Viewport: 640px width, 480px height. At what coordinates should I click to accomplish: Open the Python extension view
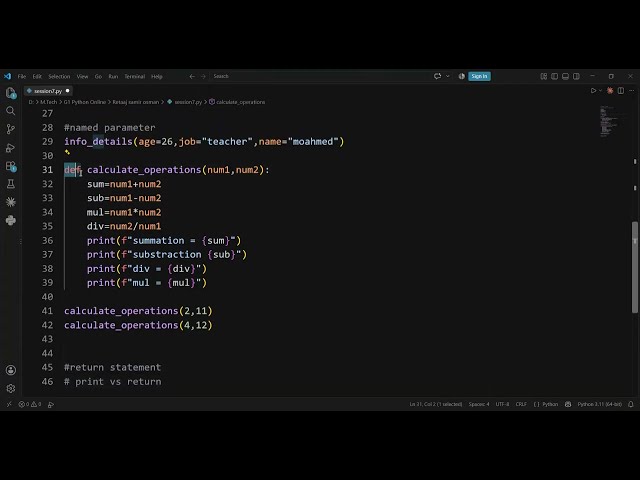11,220
